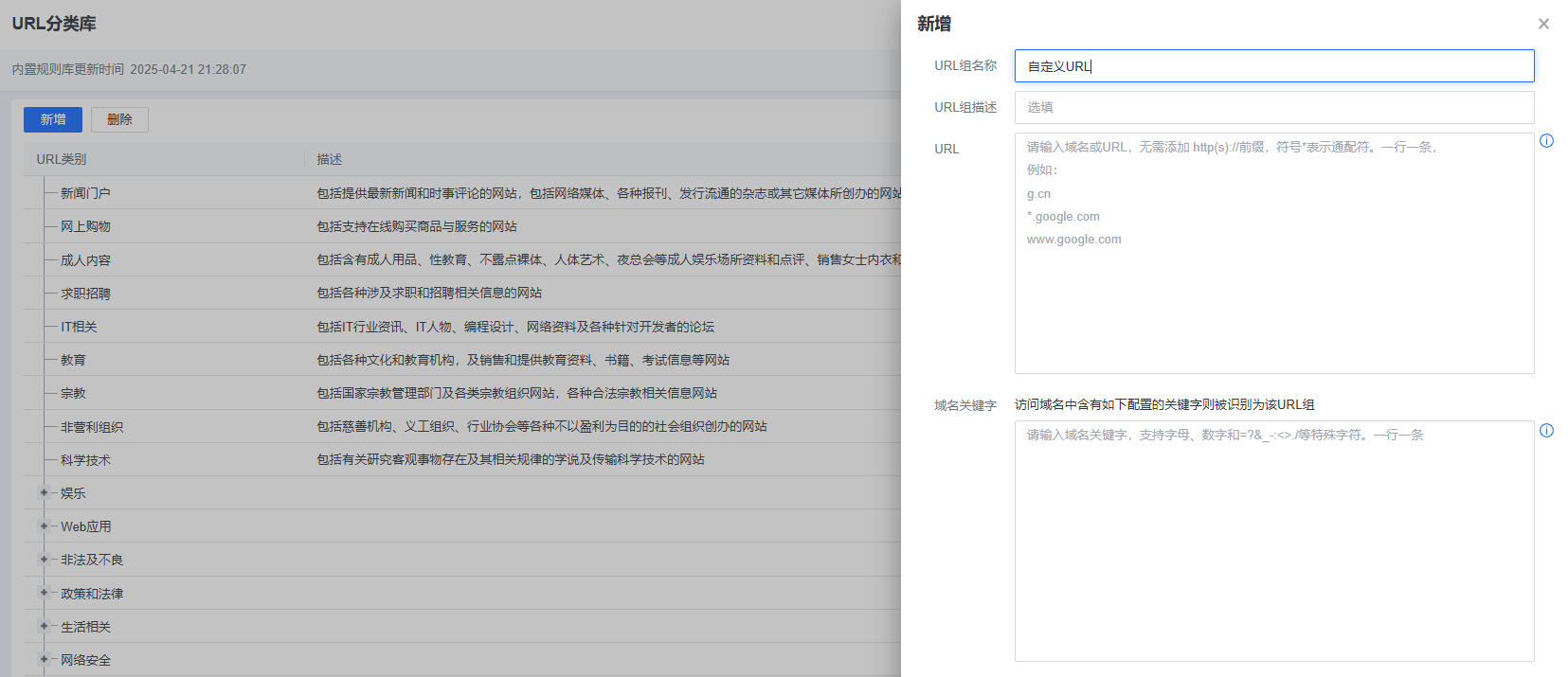This screenshot has width=1568, height=677.
Task: Close the 新增 side panel
Action: coord(1543,24)
